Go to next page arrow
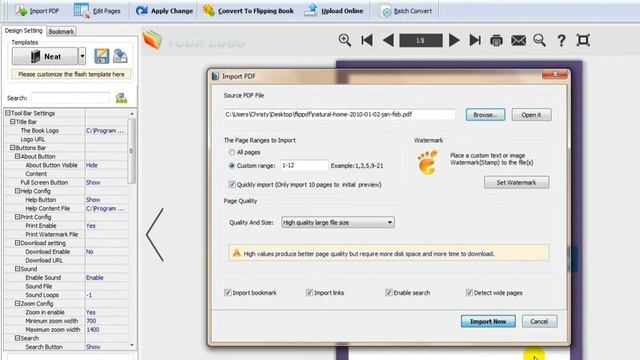The height and width of the screenshot is (360, 640). tap(454, 40)
